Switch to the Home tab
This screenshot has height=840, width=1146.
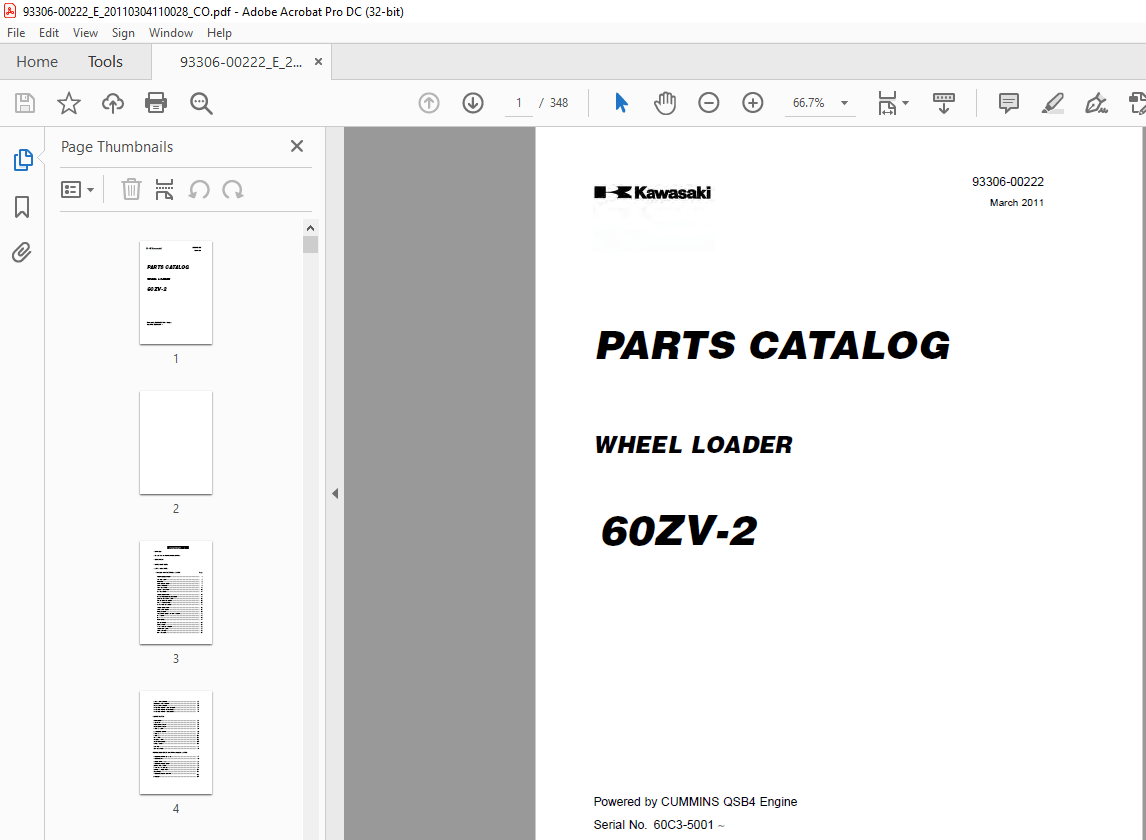(37, 61)
